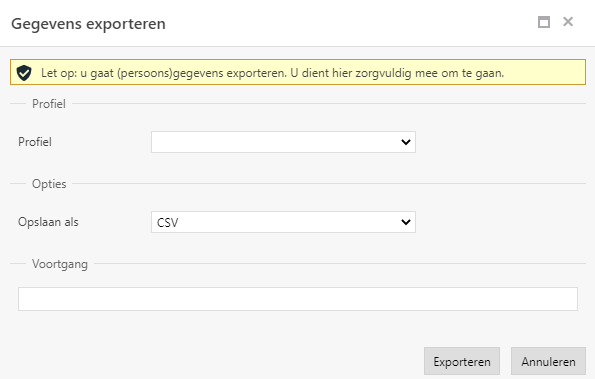Click the Exporteren button
595x379 pixels.
click(x=462, y=361)
